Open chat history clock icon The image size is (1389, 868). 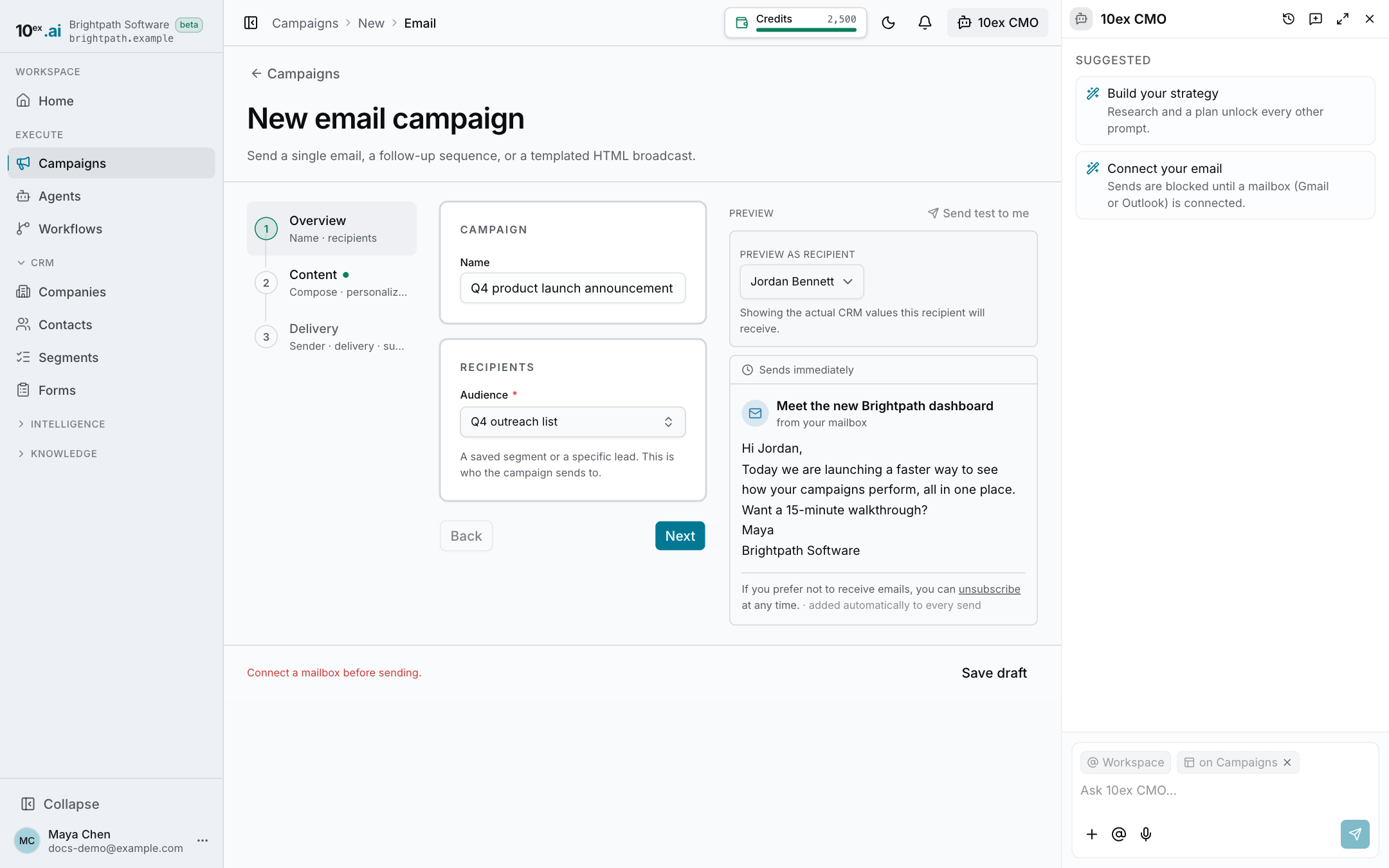(x=1288, y=19)
